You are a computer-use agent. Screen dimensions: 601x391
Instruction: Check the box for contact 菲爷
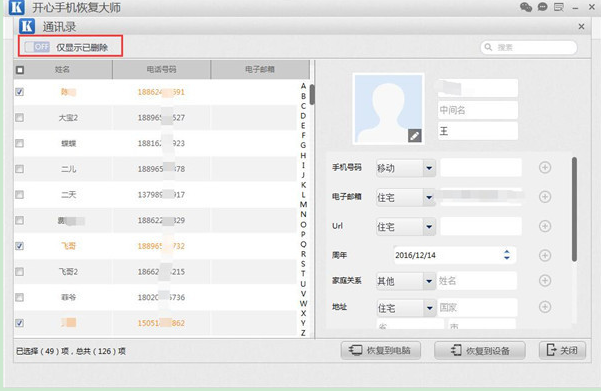(x=19, y=297)
